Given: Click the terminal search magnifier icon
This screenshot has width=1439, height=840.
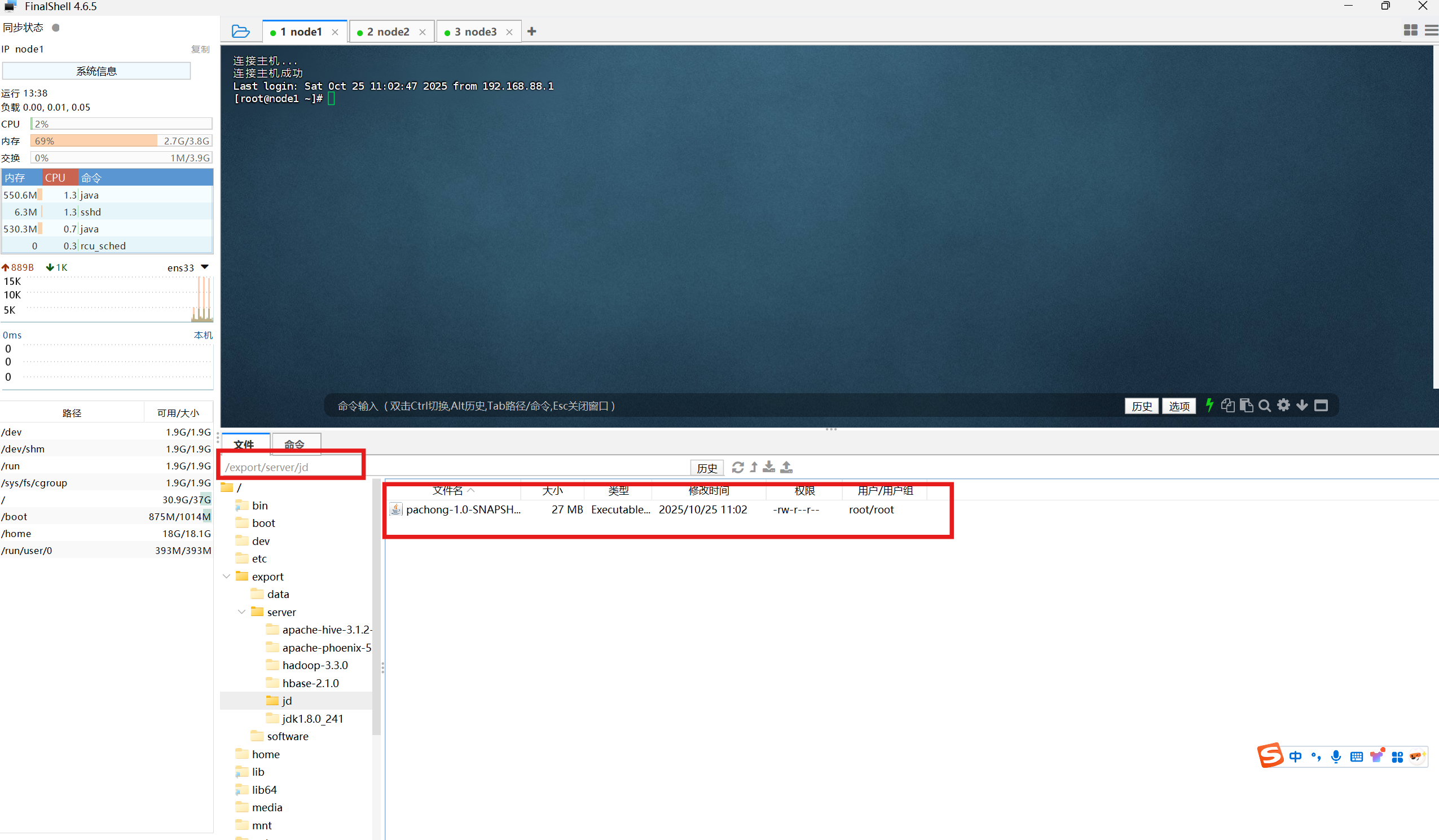Looking at the screenshot, I should coord(1264,406).
